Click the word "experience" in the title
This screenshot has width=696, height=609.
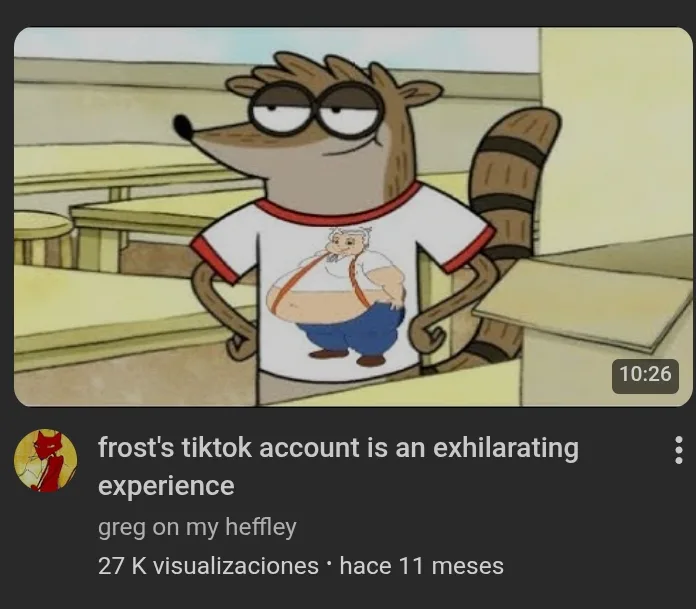166,486
